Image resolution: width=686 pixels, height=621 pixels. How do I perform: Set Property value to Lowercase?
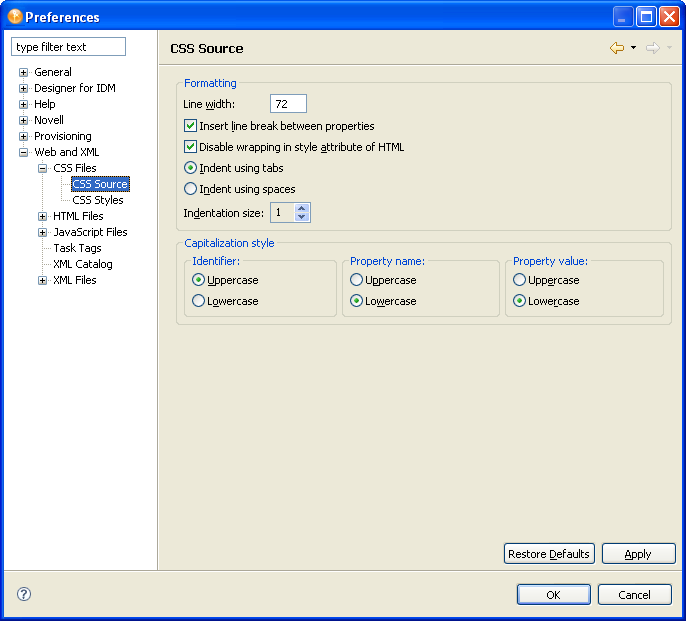coord(519,301)
